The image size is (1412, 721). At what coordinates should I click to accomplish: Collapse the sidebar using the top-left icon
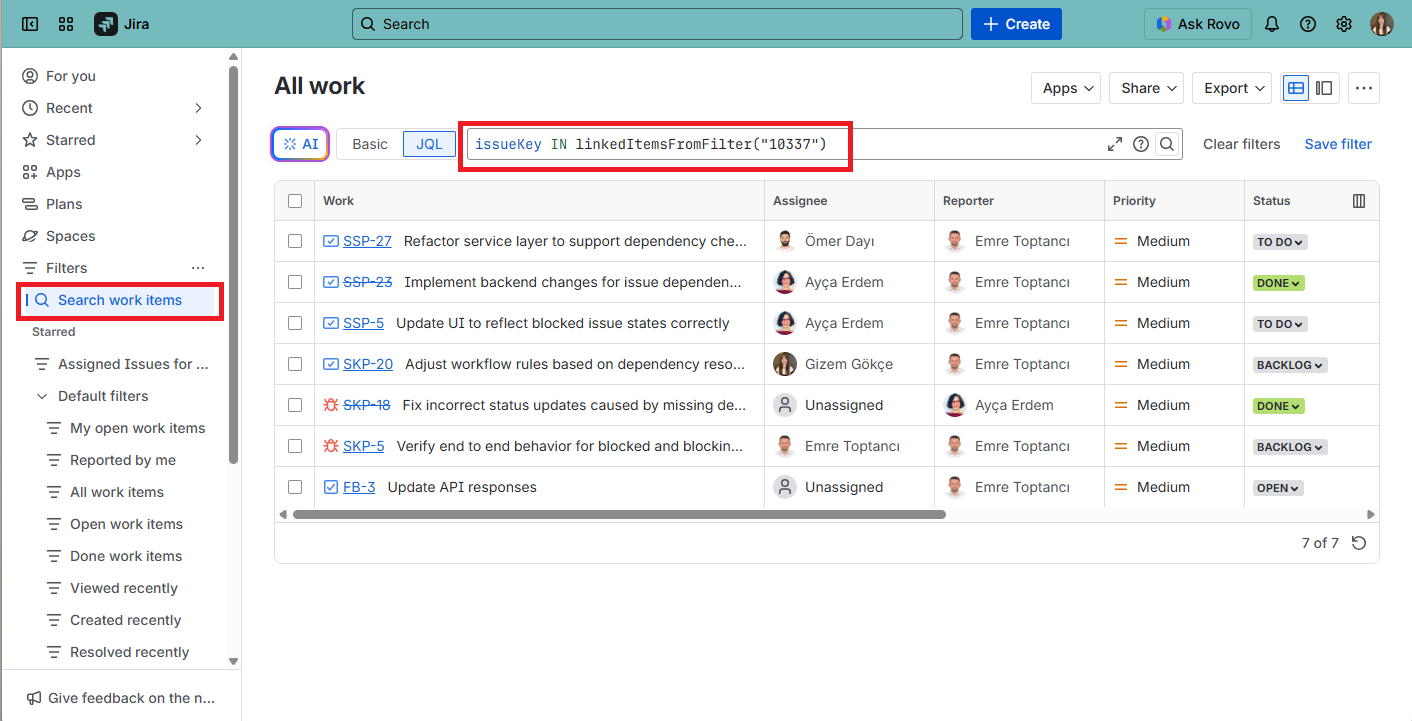[x=30, y=24]
